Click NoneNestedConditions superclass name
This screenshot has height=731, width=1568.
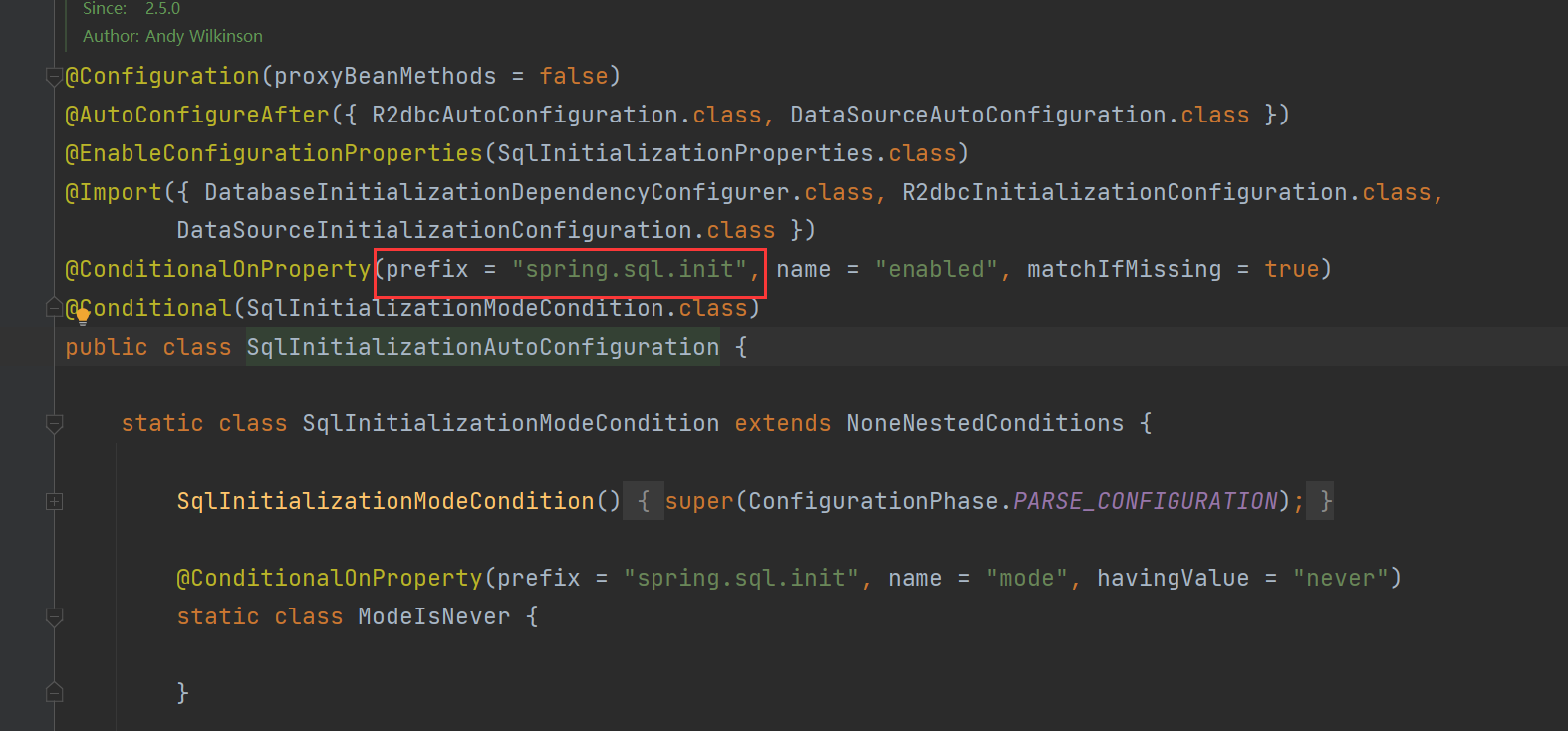(x=985, y=423)
